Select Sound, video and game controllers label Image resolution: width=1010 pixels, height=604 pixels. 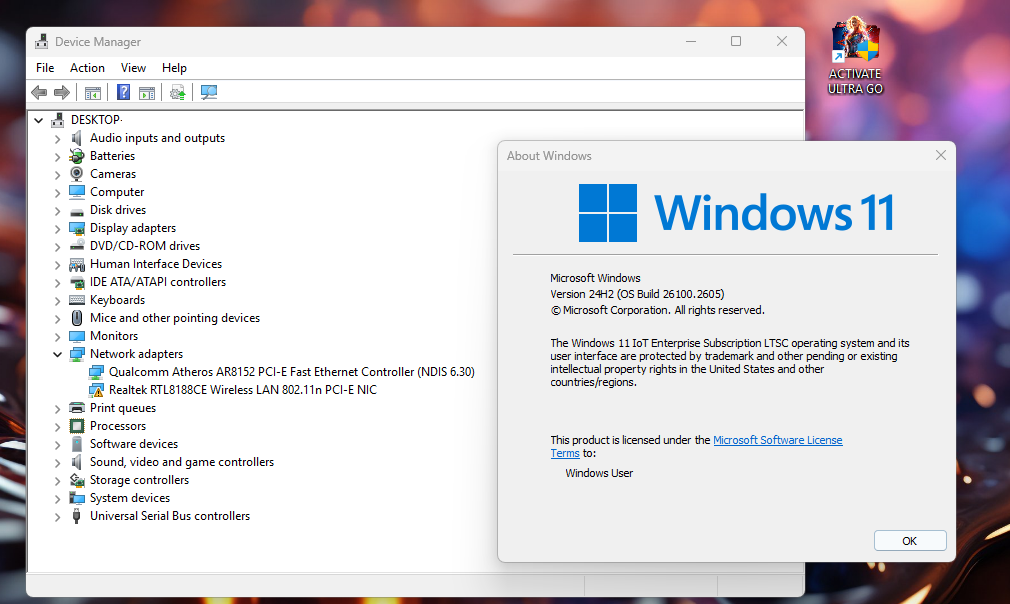click(182, 462)
